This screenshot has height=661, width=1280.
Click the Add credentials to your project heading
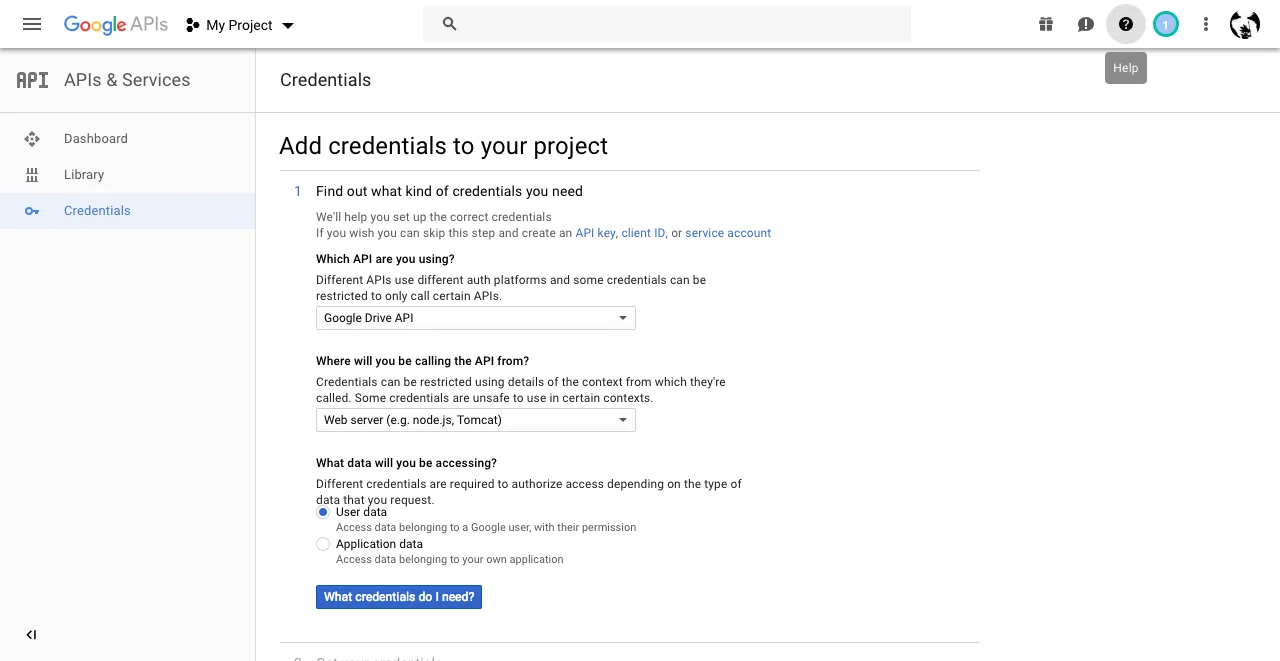pos(444,146)
